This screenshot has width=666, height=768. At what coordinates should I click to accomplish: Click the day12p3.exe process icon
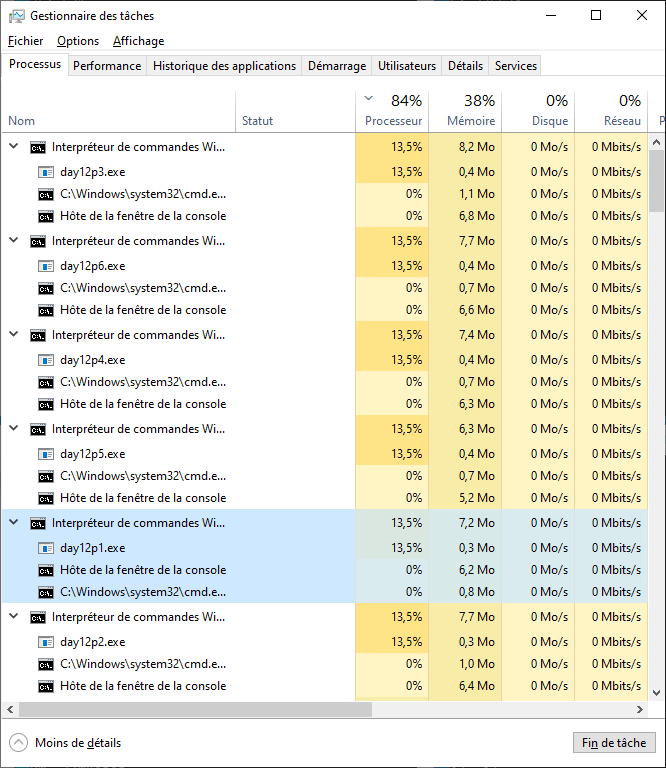(46, 171)
